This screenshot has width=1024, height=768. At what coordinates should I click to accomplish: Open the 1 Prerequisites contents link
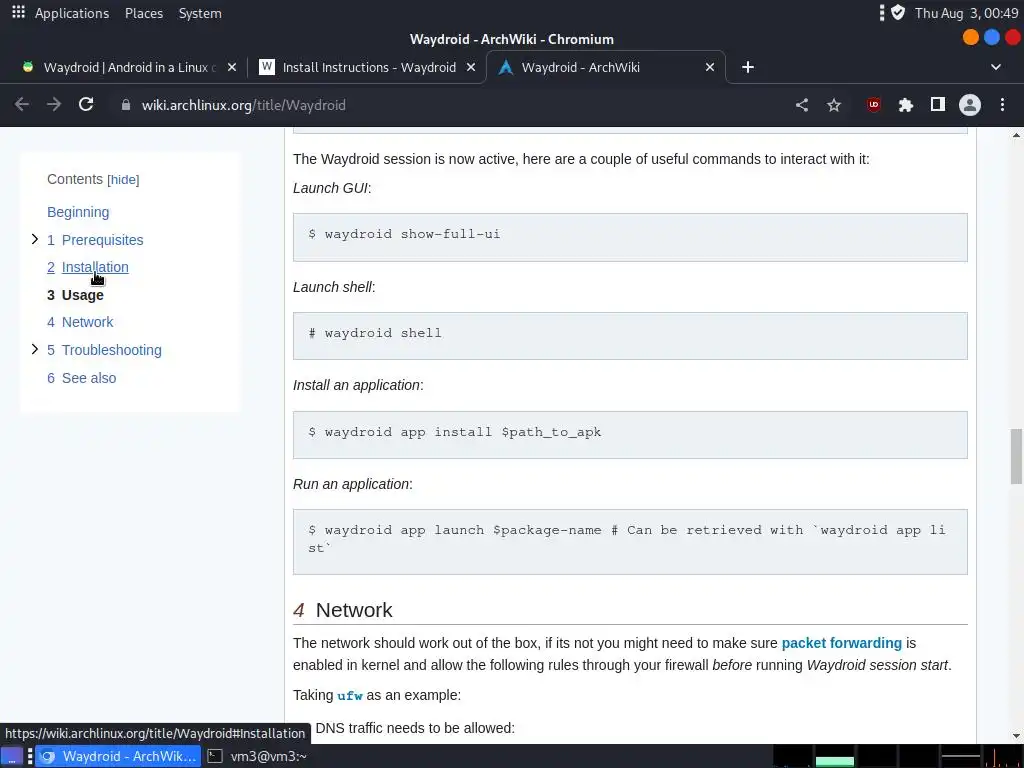95,240
